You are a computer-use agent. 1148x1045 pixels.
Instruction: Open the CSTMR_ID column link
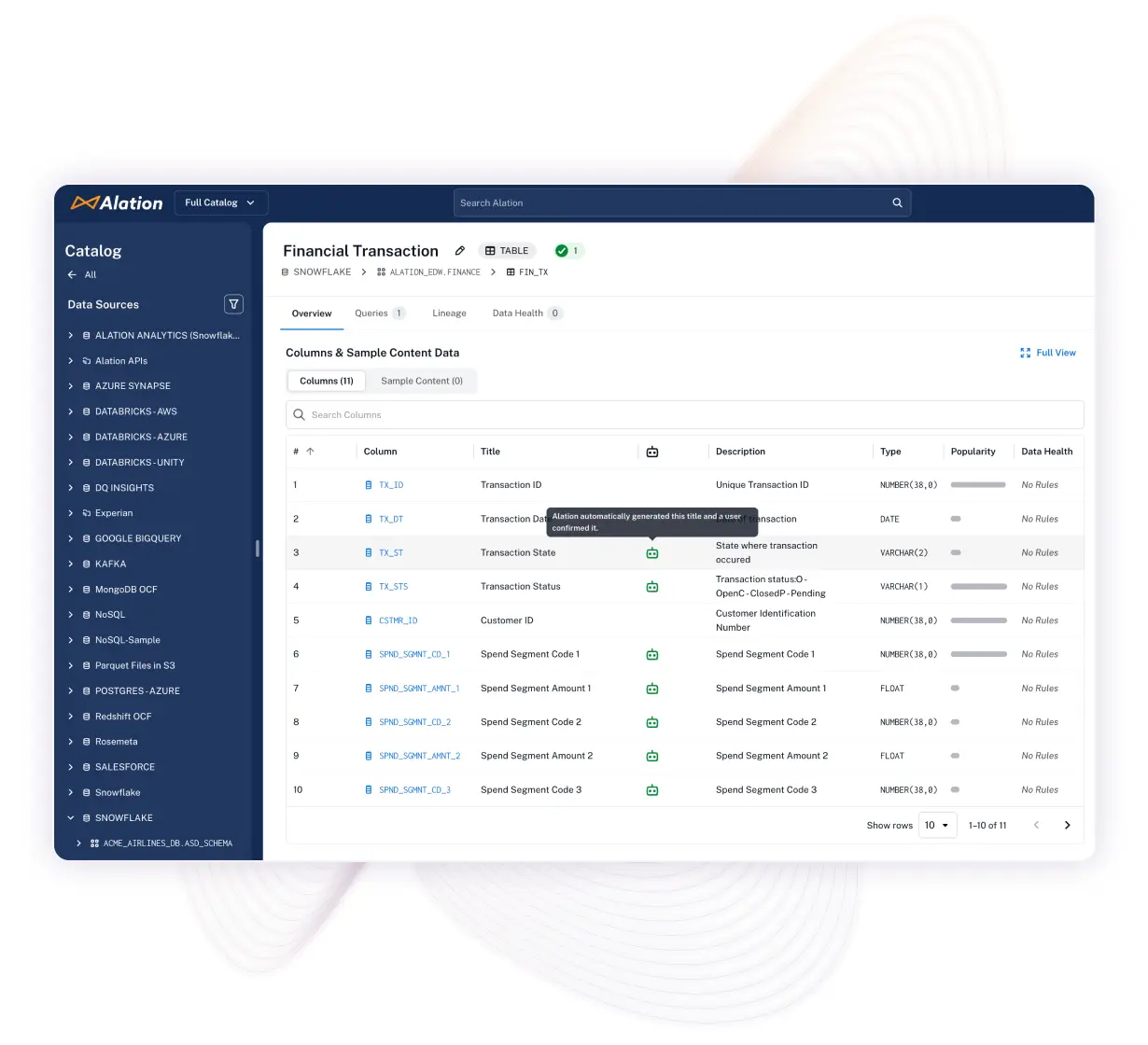click(398, 620)
